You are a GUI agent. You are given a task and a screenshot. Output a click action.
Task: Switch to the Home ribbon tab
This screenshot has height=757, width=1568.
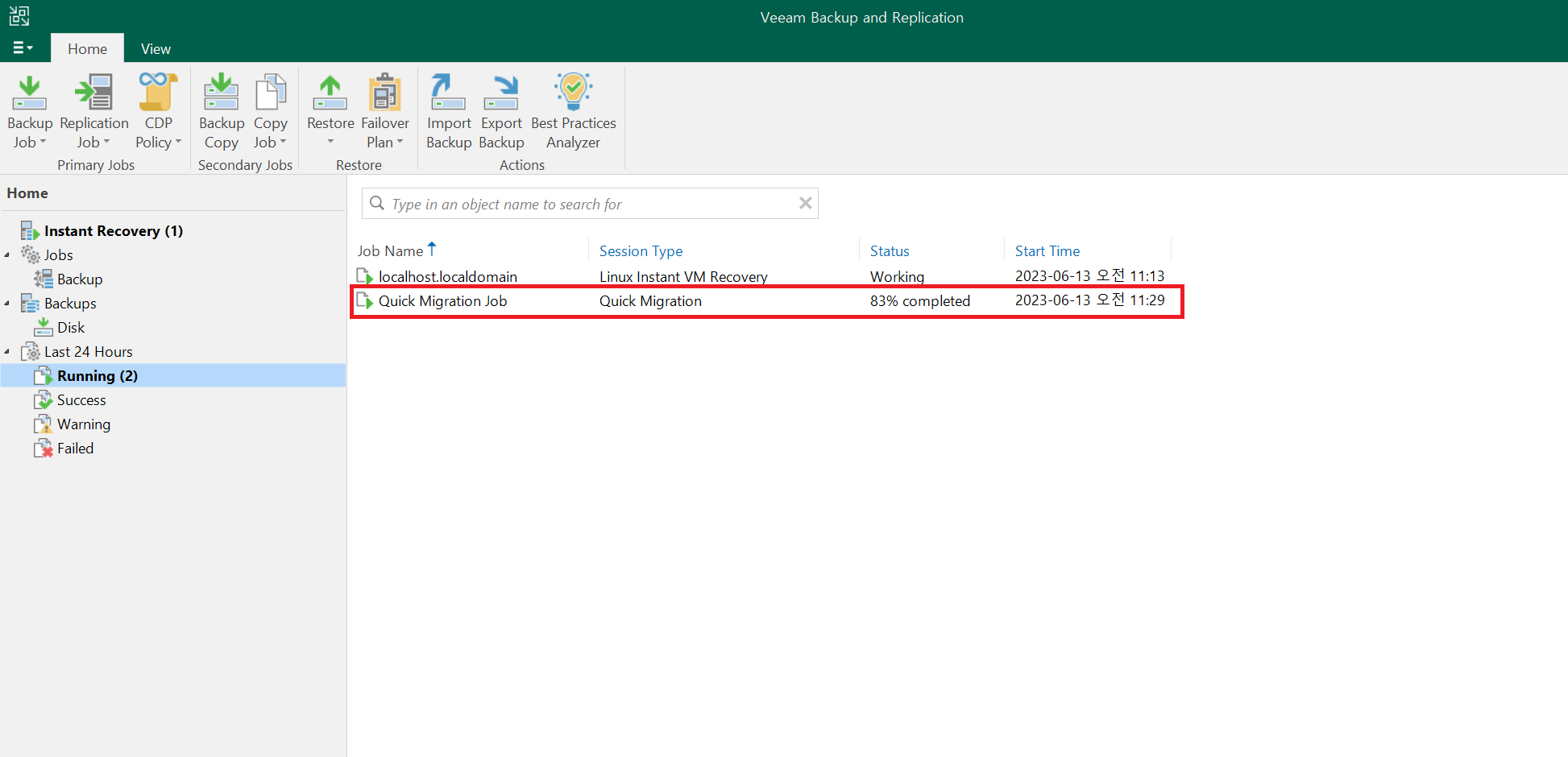pos(87,48)
